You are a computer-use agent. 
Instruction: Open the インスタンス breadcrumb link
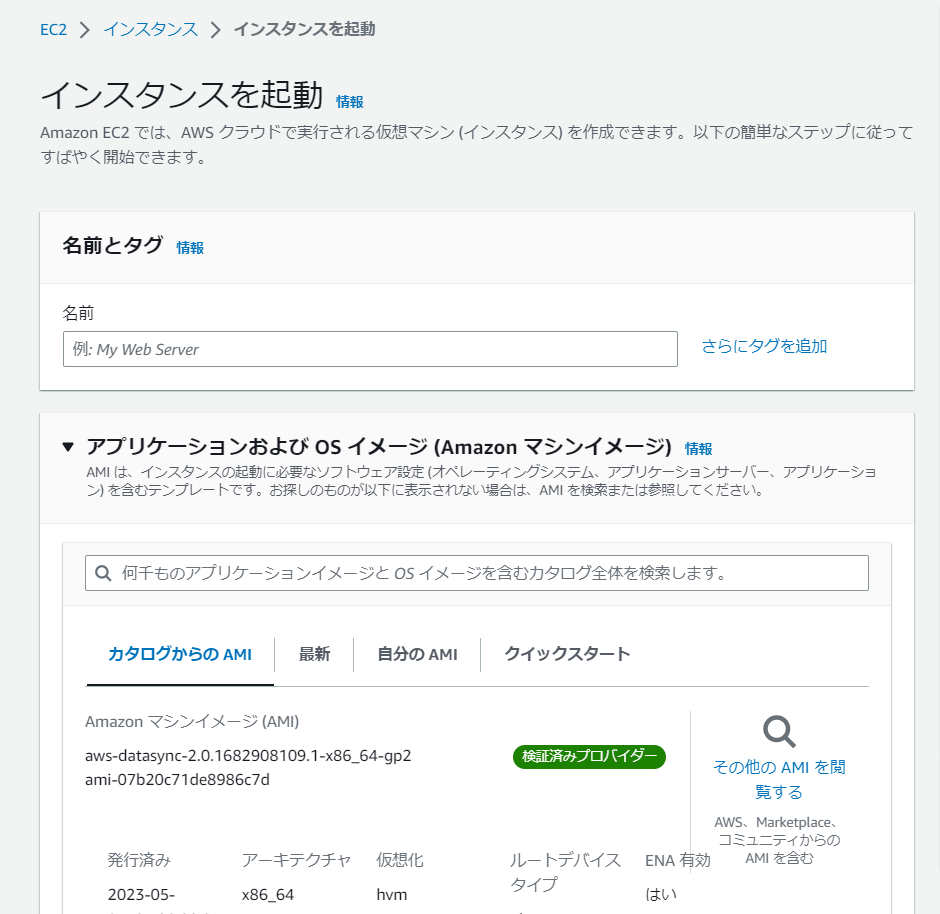[150, 29]
